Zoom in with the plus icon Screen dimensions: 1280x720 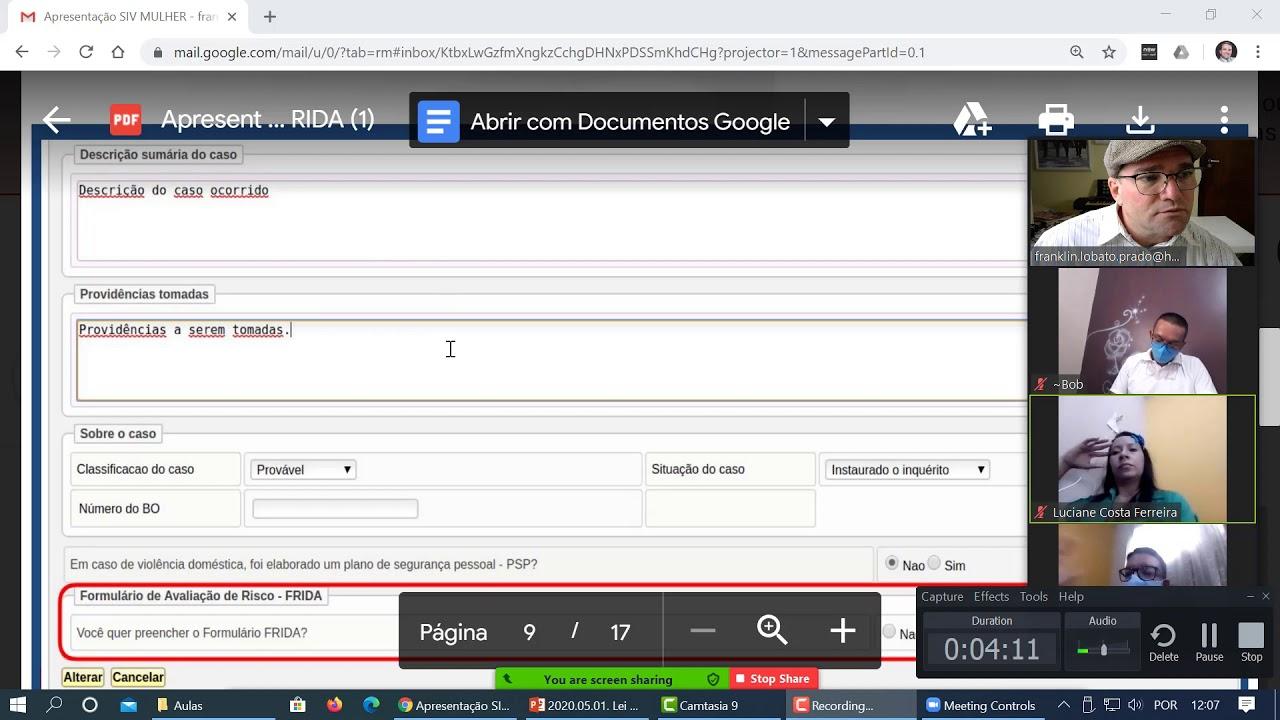842,631
